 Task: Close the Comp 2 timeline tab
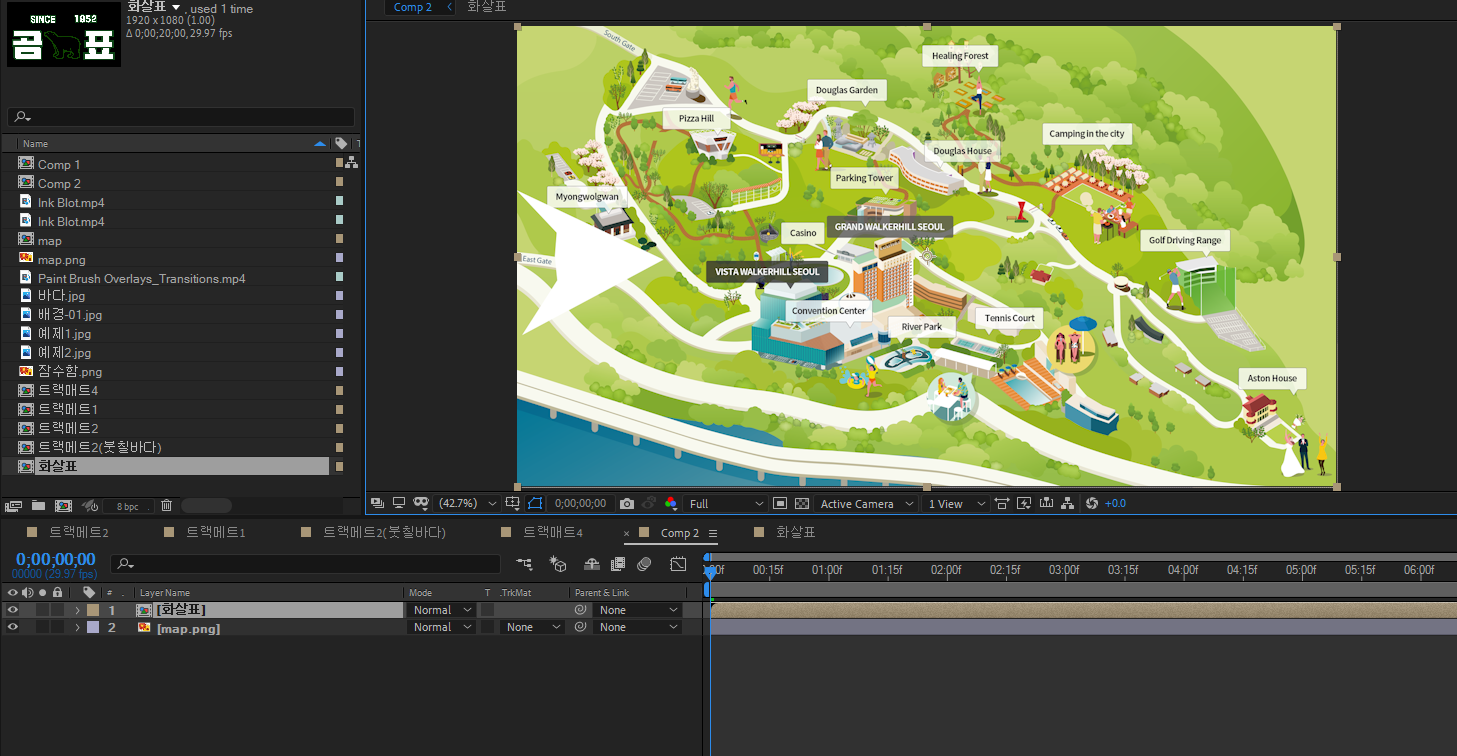627,533
